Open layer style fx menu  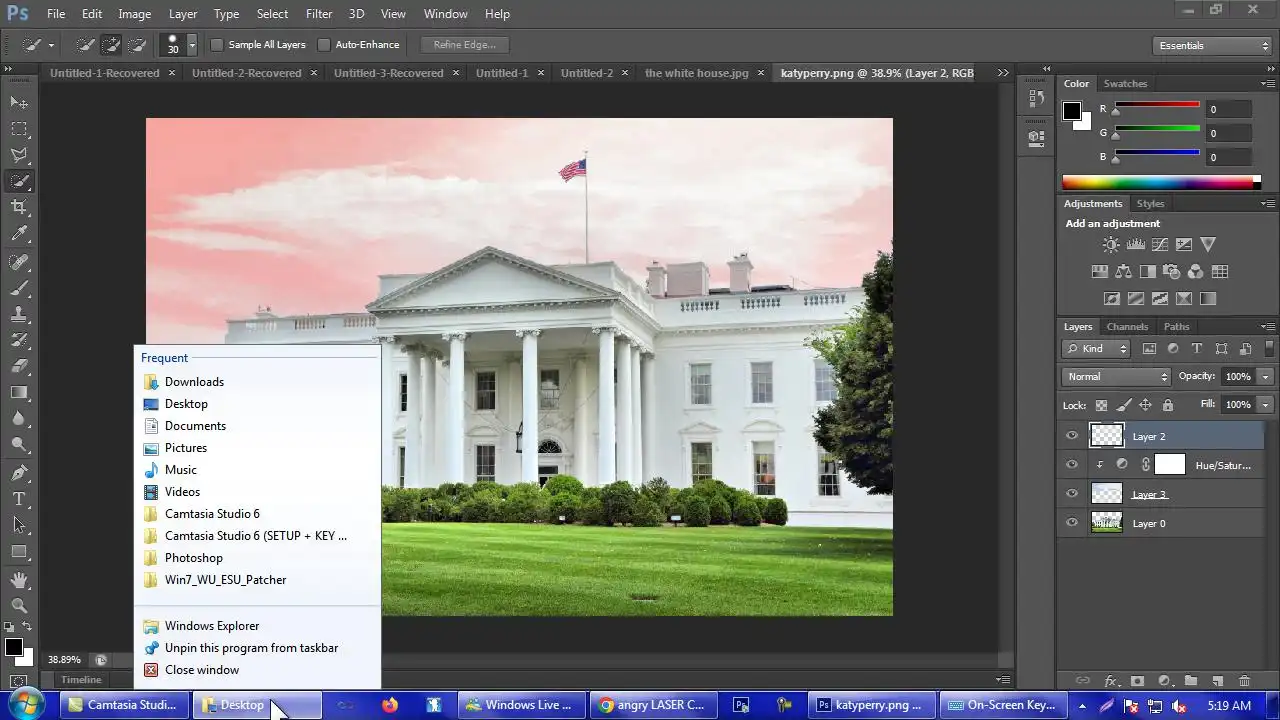tap(1110, 681)
